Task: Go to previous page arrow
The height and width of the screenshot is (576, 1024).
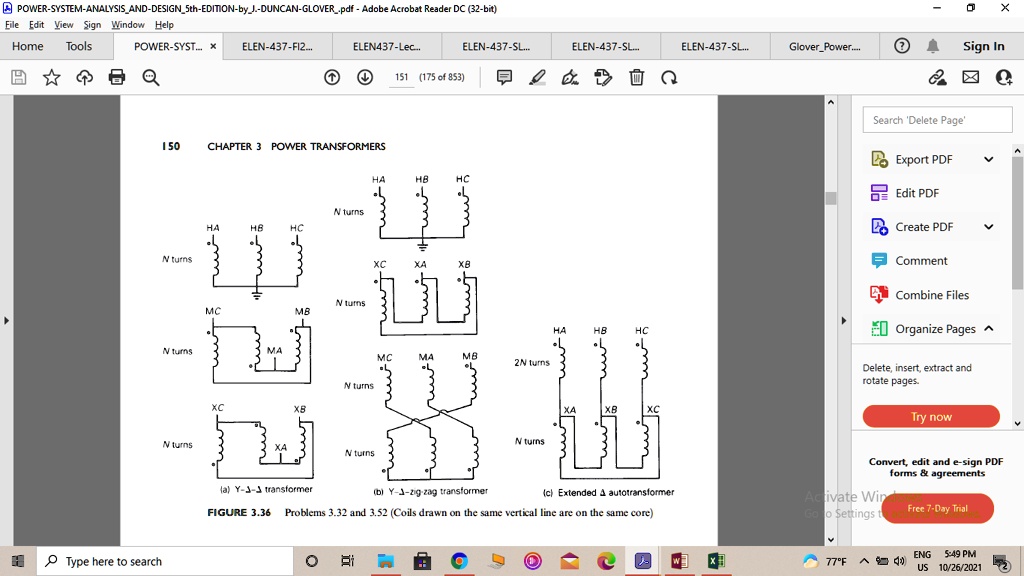Action: 332,78
